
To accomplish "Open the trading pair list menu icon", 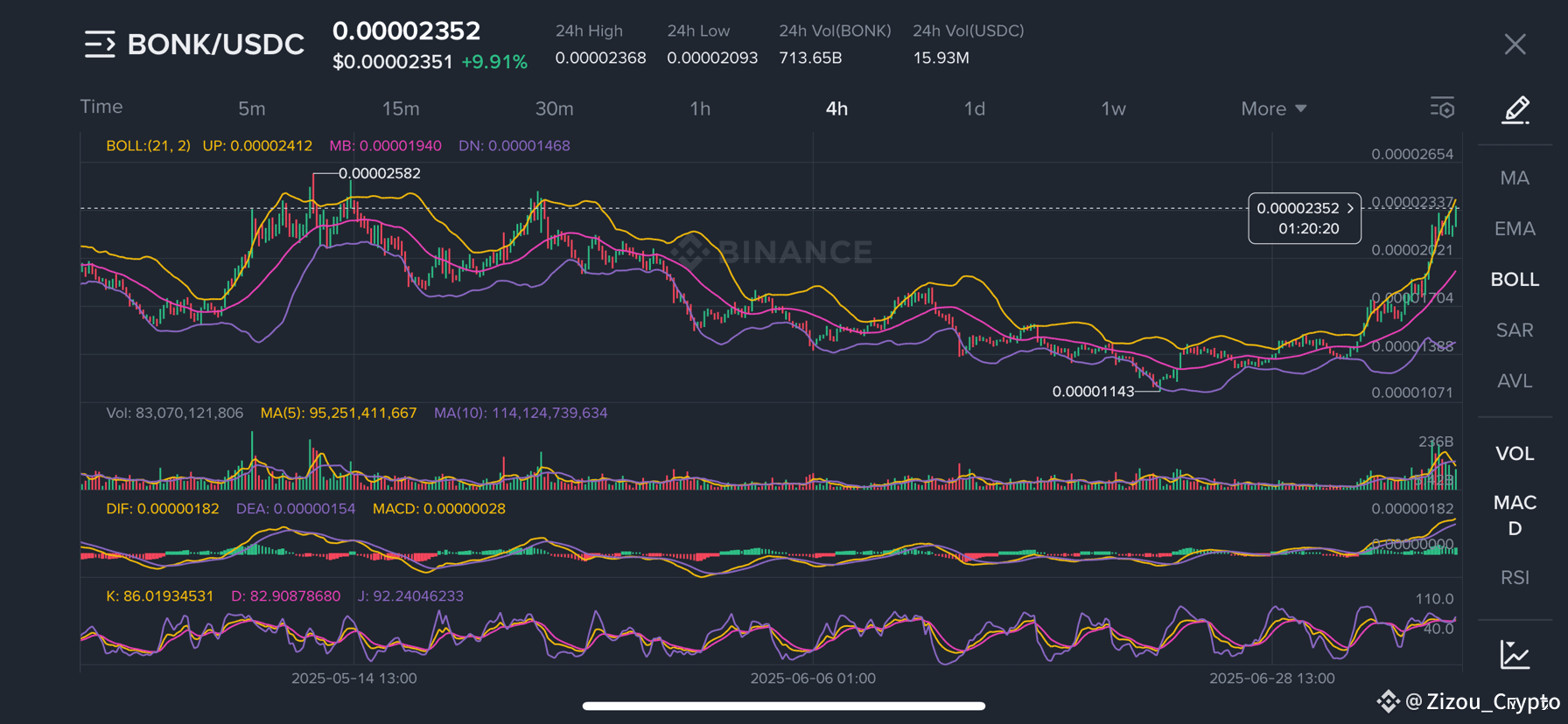I will 100,44.
